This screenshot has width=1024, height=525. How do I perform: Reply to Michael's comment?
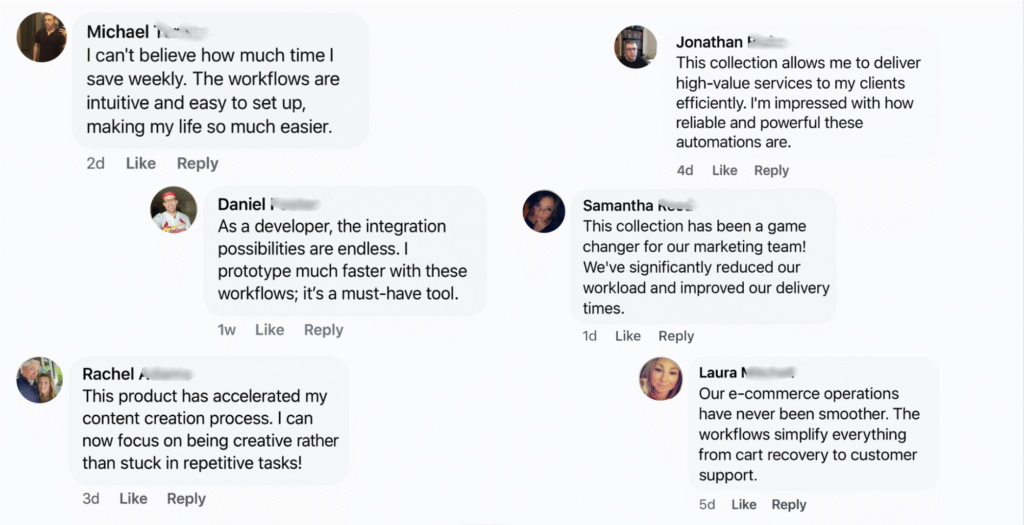197,163
